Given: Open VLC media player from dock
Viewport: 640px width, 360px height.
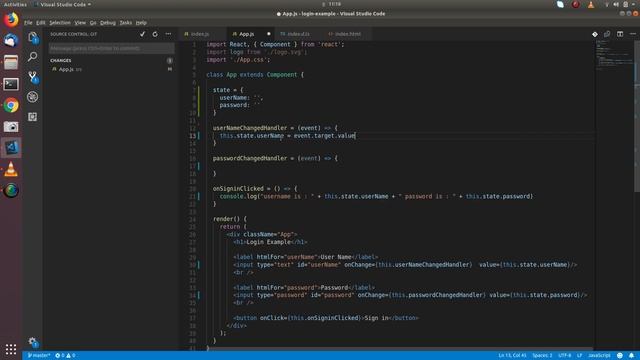Looking at the screenshot, I should pos(11,169).
